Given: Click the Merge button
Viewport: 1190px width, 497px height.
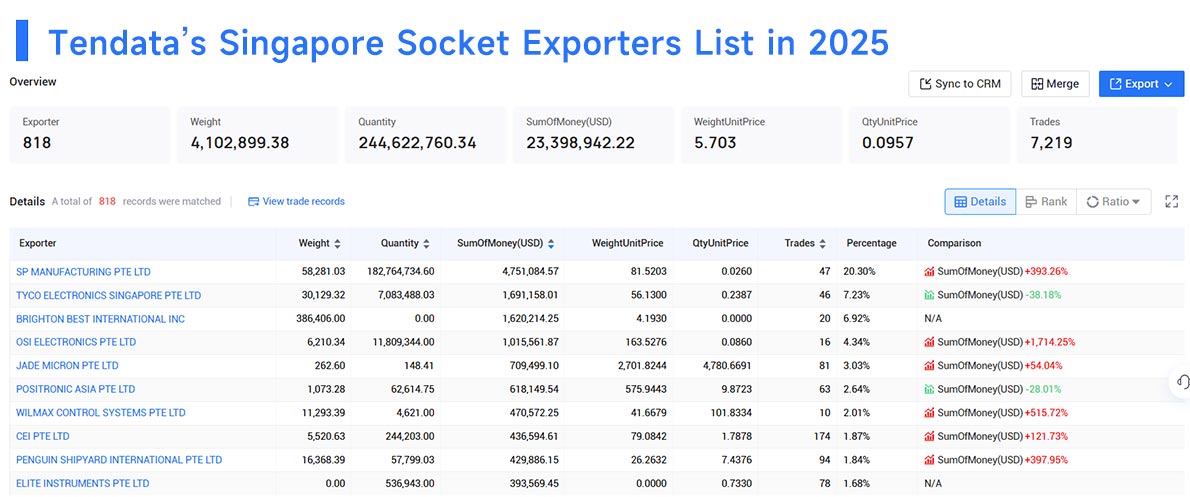Looking at the screenshot, I should [x=1055, y=83].
